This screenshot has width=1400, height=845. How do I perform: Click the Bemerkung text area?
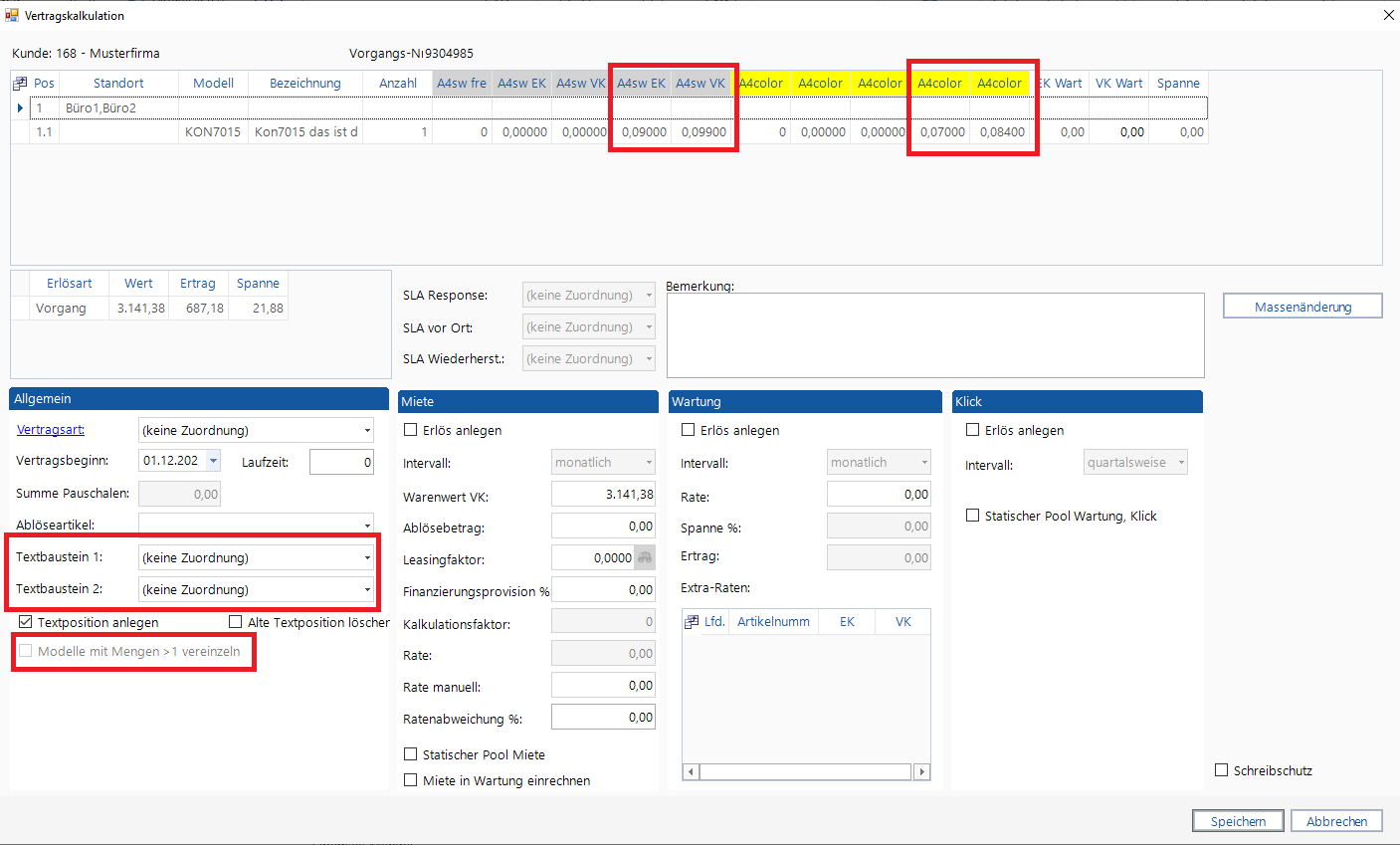tap(934, 335)
